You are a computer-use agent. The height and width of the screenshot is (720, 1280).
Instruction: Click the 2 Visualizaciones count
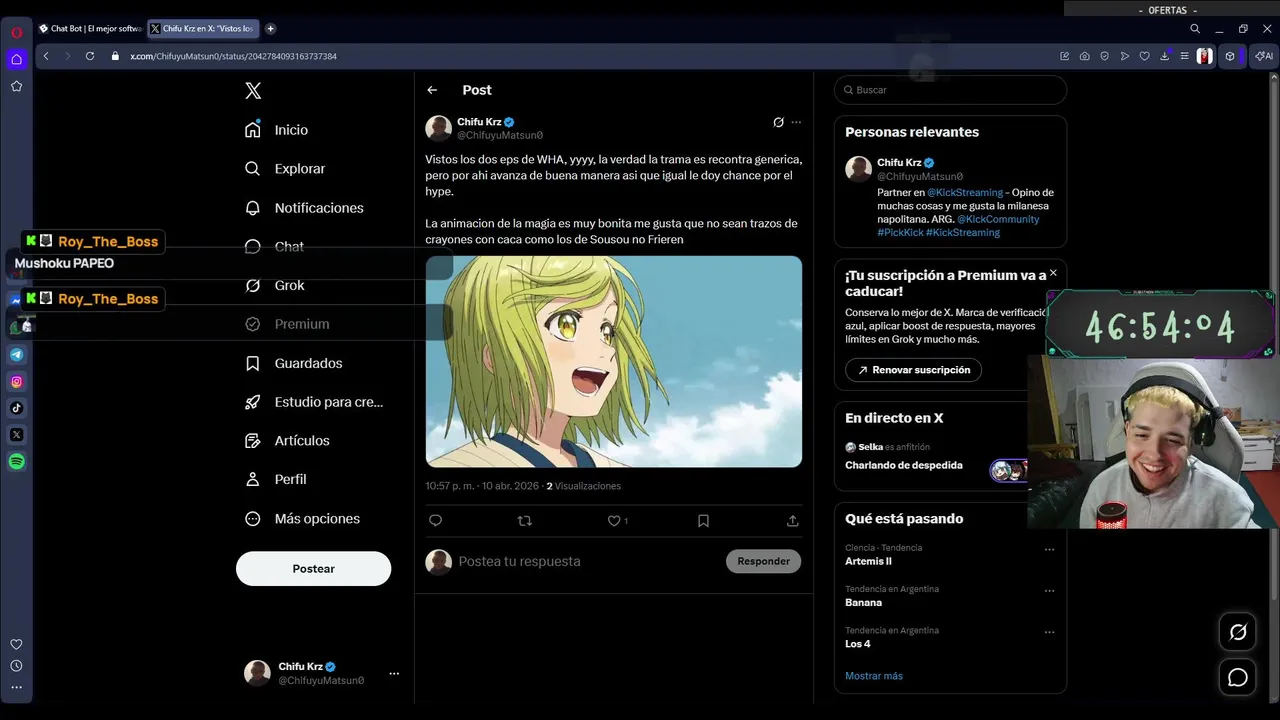[x=583, y=486]
